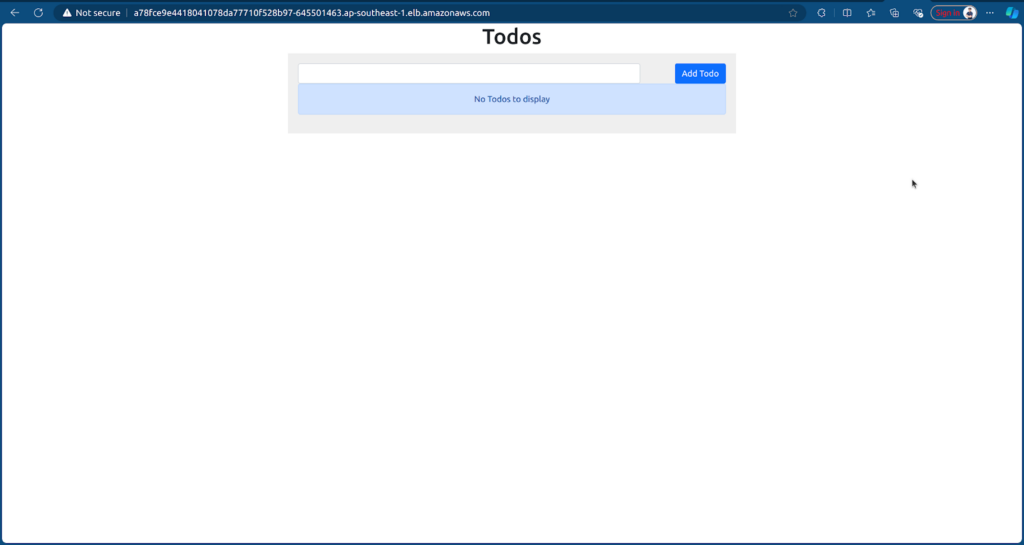Screen dimensions: 1024x545
Task: Click the profile avatar picture
Action: coord(968,13)
